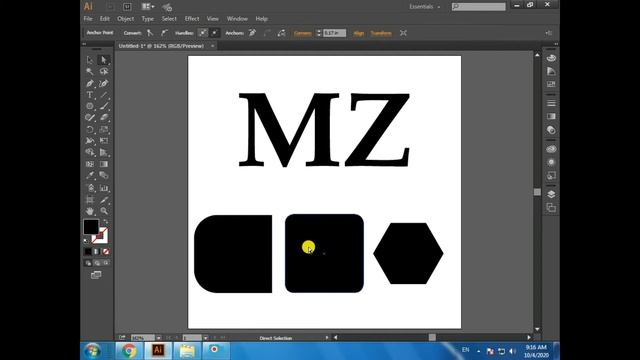Open the Object menu
Image resolution: width=640 pixels, height=360 pixels.
tap(126, 19)
